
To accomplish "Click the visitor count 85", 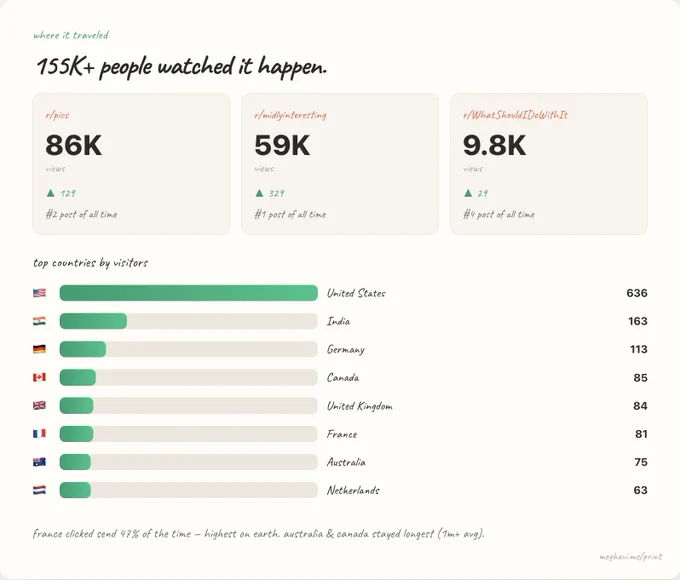I will (640, 378).
